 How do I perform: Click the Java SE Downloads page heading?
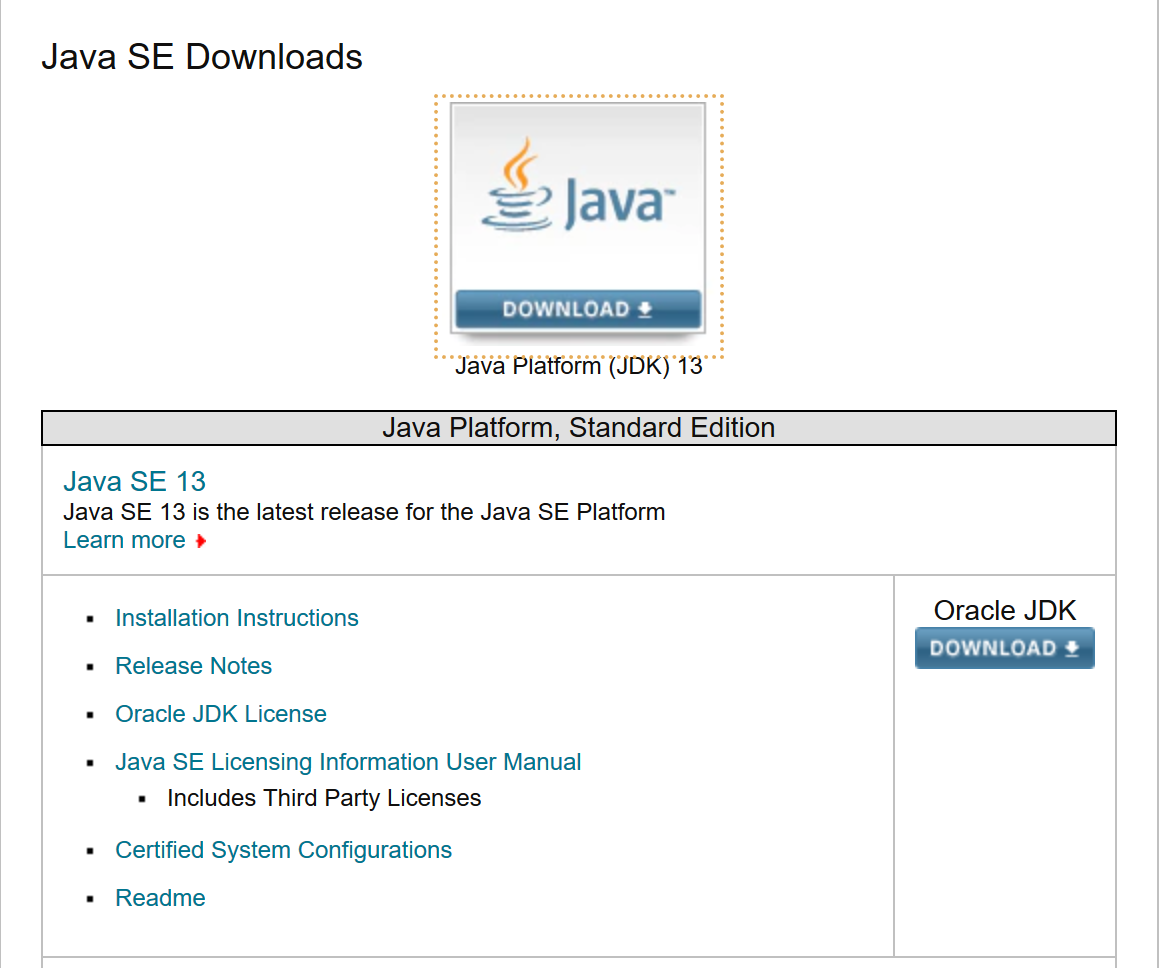coord(202,57)
